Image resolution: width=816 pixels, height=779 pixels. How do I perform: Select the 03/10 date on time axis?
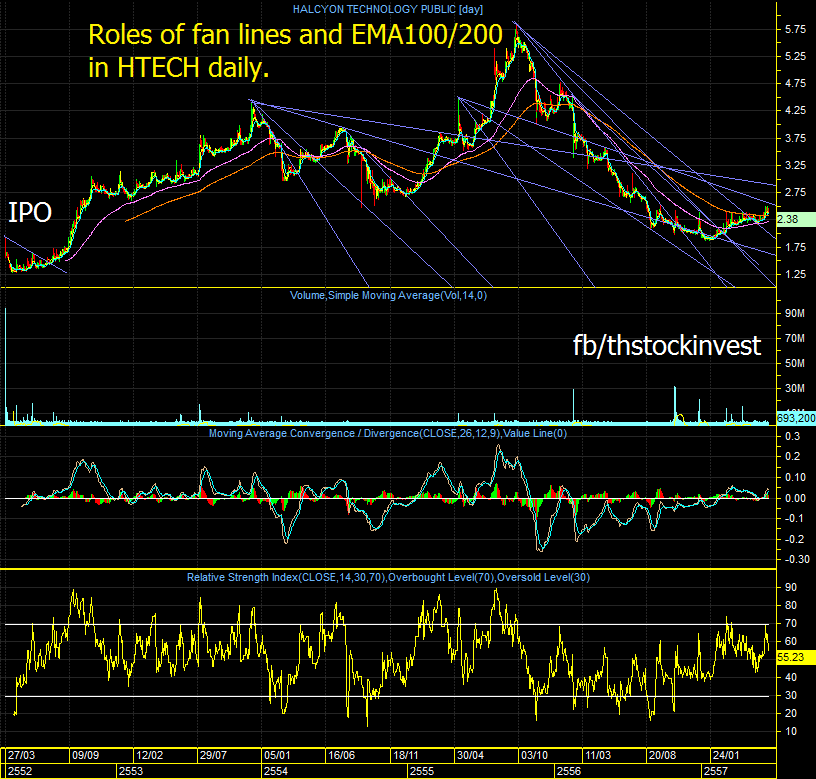tap(534, 755)
